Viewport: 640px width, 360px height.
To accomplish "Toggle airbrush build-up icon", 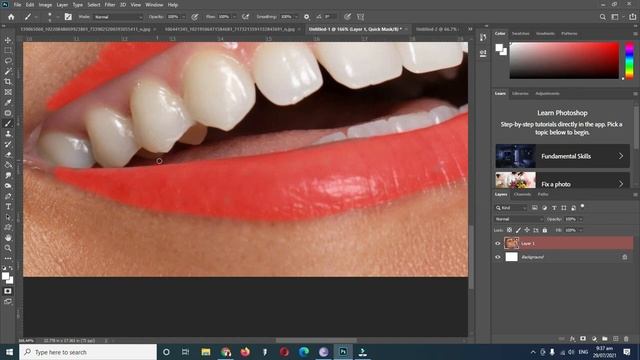I will point(245,17).
